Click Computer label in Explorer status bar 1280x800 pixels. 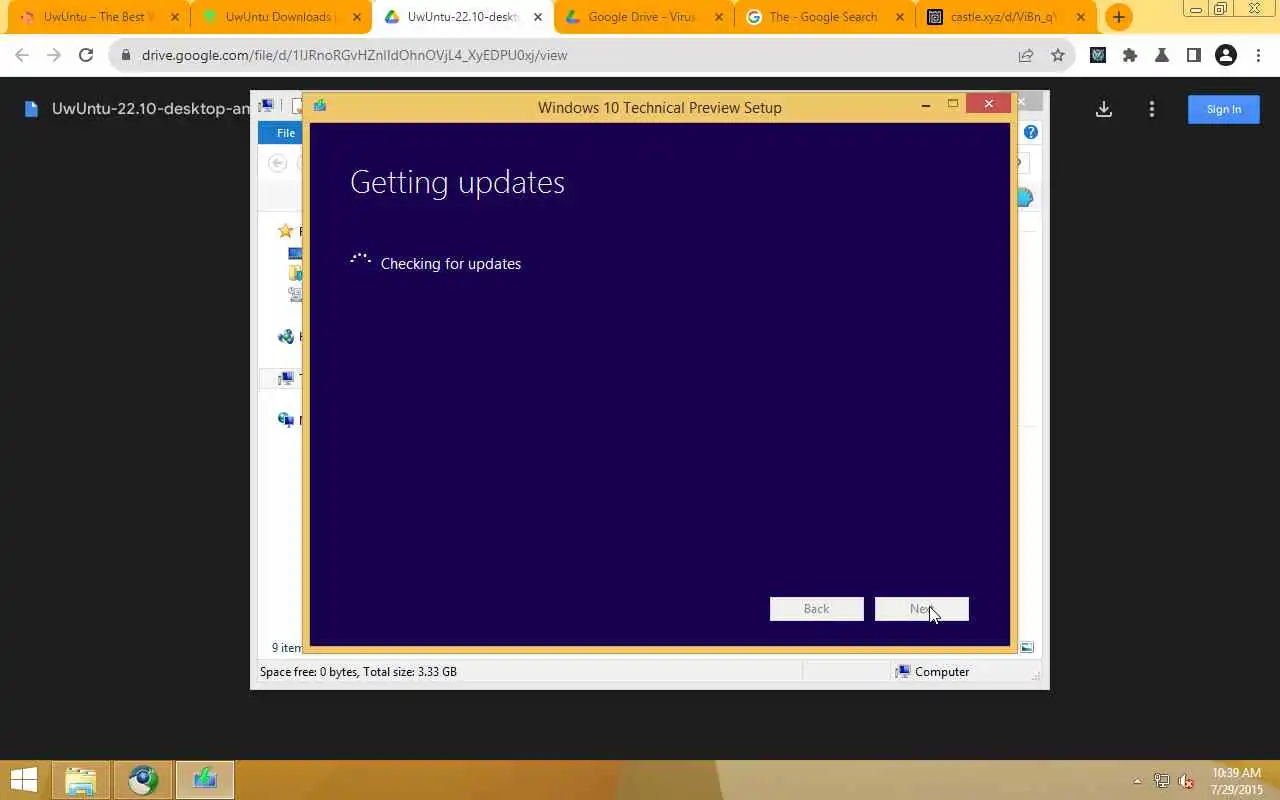click(942, 672)
